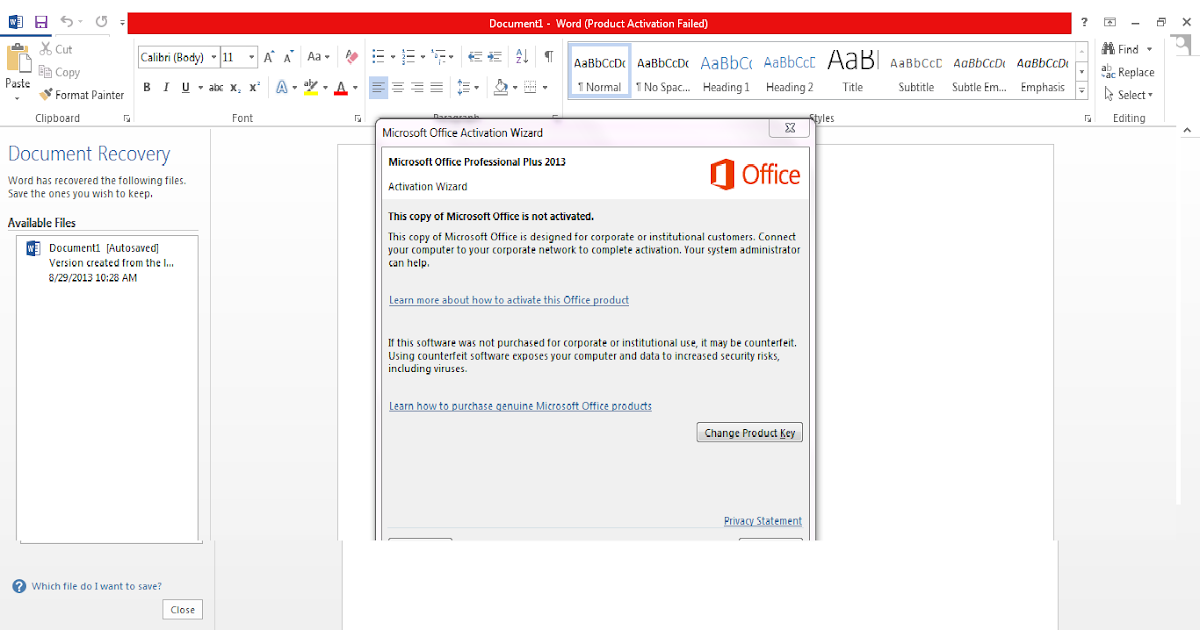Open the highlight color dropdown arrow
This screenshot has width=1200, height=630.
coord(325,88)
